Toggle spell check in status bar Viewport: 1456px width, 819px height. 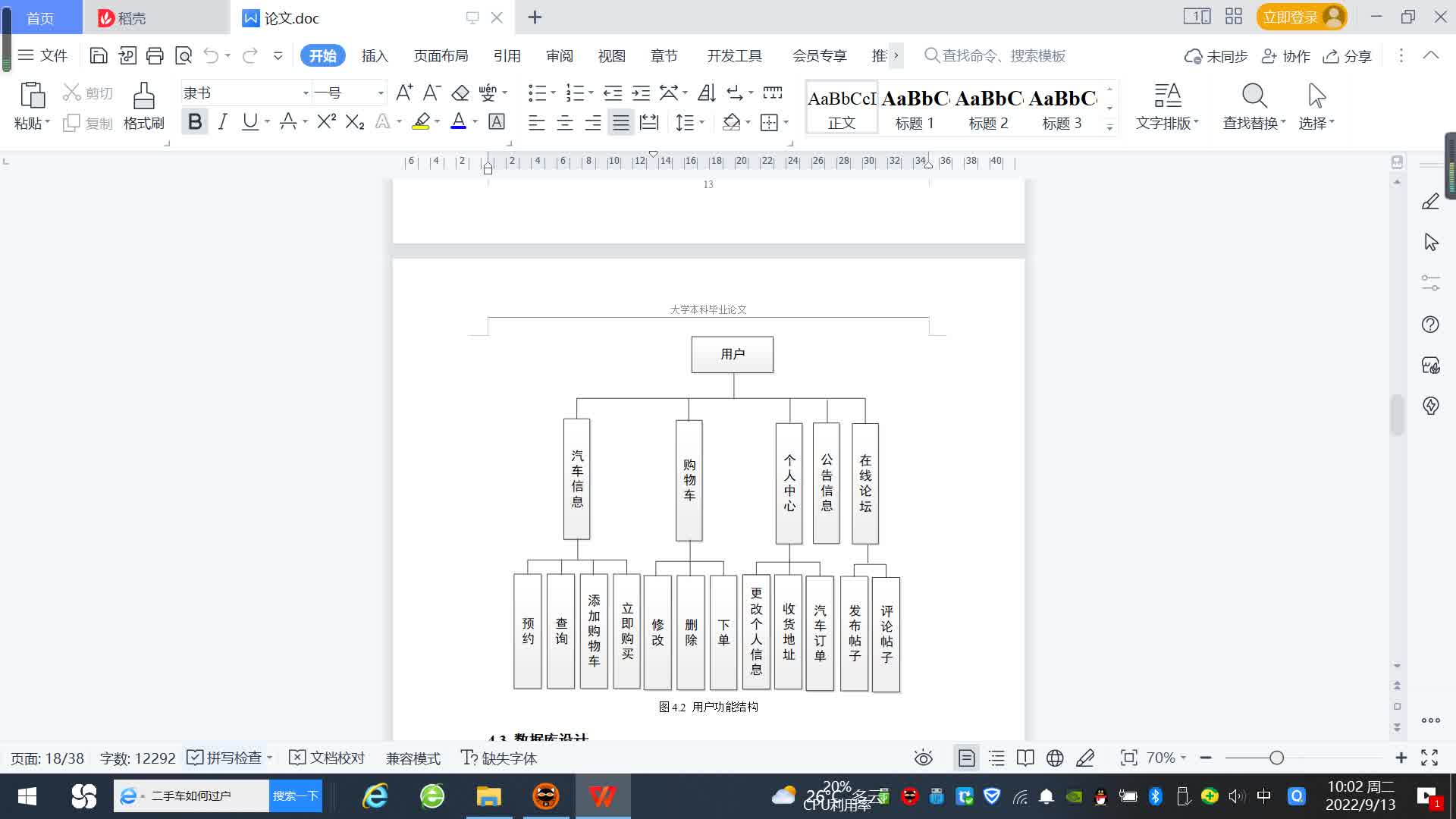224,758
